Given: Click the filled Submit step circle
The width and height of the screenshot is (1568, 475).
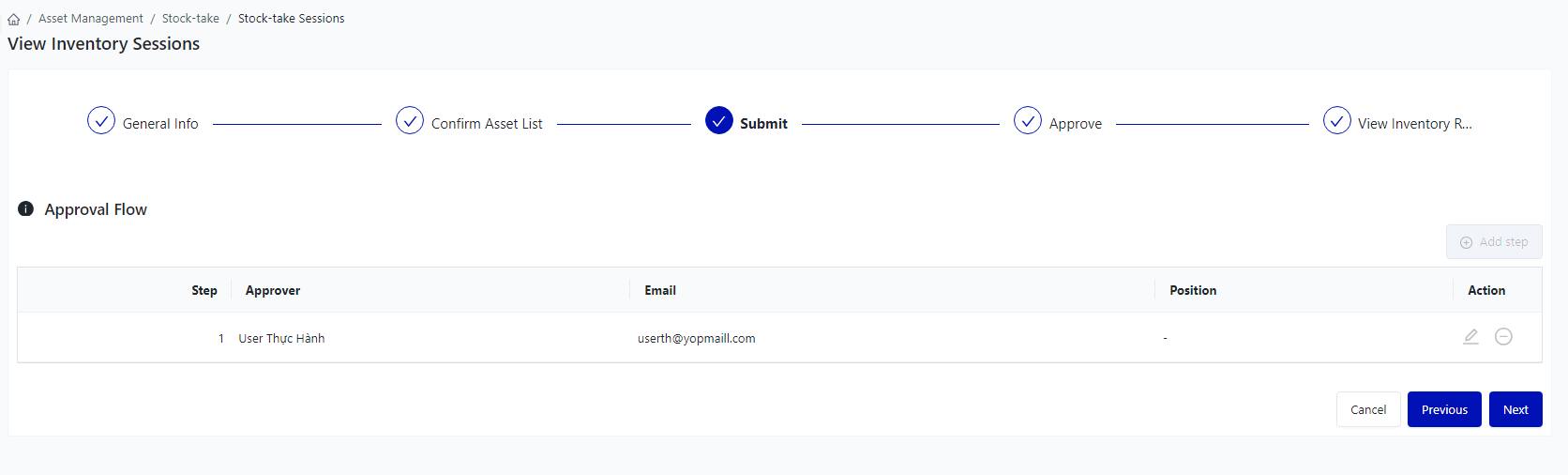Looking at the screenshot, I should tap(719, 121).
